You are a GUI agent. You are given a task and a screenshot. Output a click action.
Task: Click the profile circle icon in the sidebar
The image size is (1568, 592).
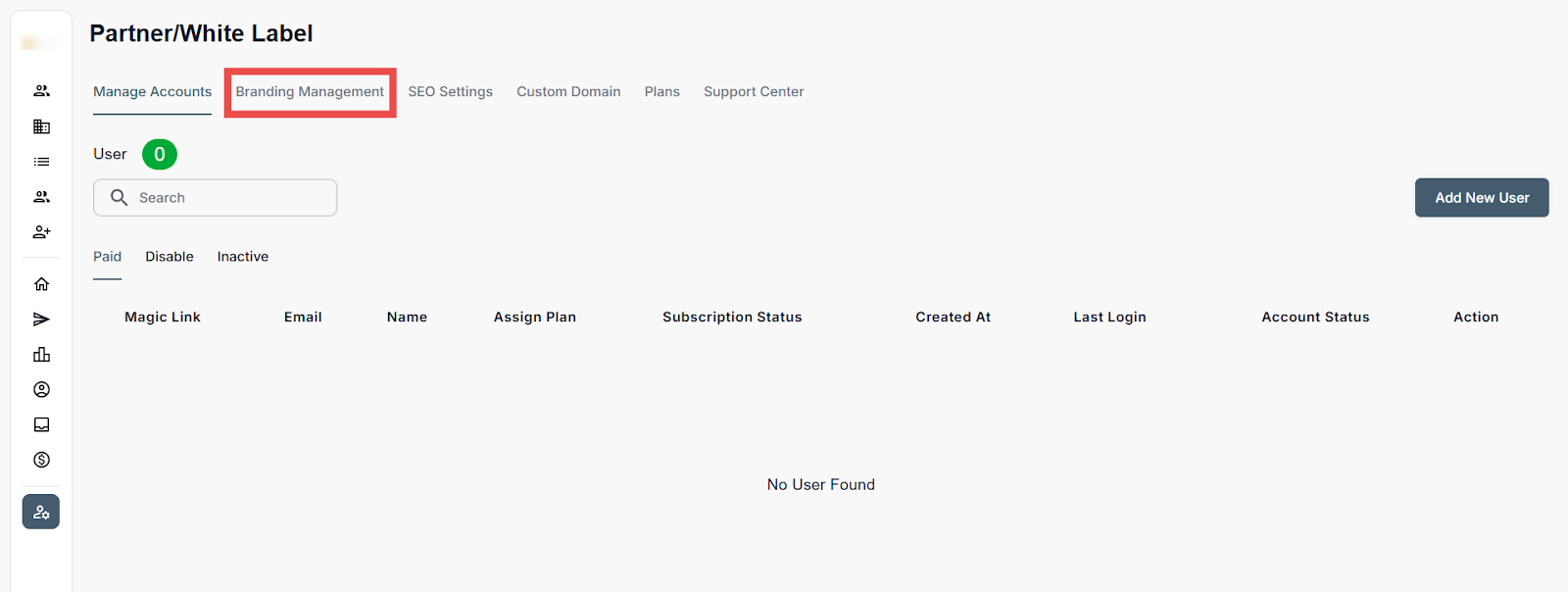[41, 390]
